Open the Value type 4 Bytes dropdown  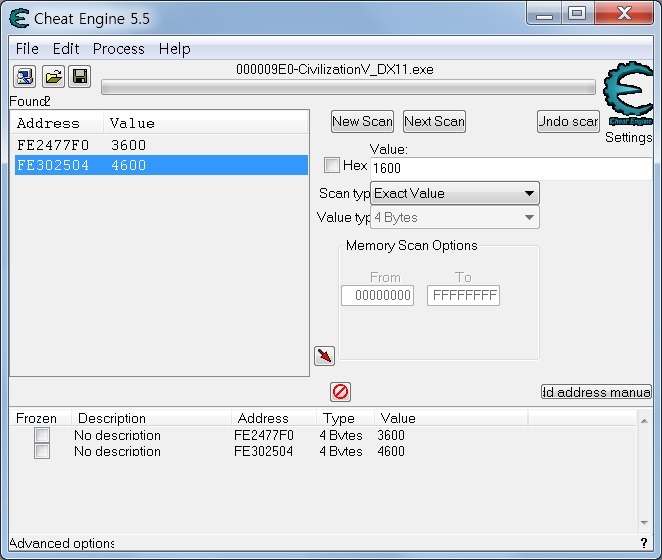(455, 217)
